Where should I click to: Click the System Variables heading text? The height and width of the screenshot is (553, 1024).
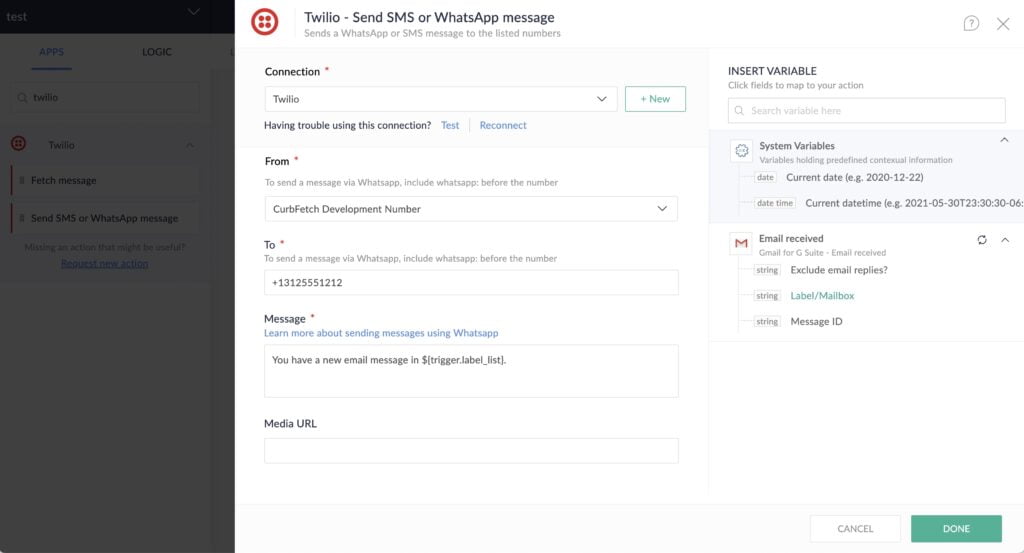pyautogui.click(x=797, y=146)
